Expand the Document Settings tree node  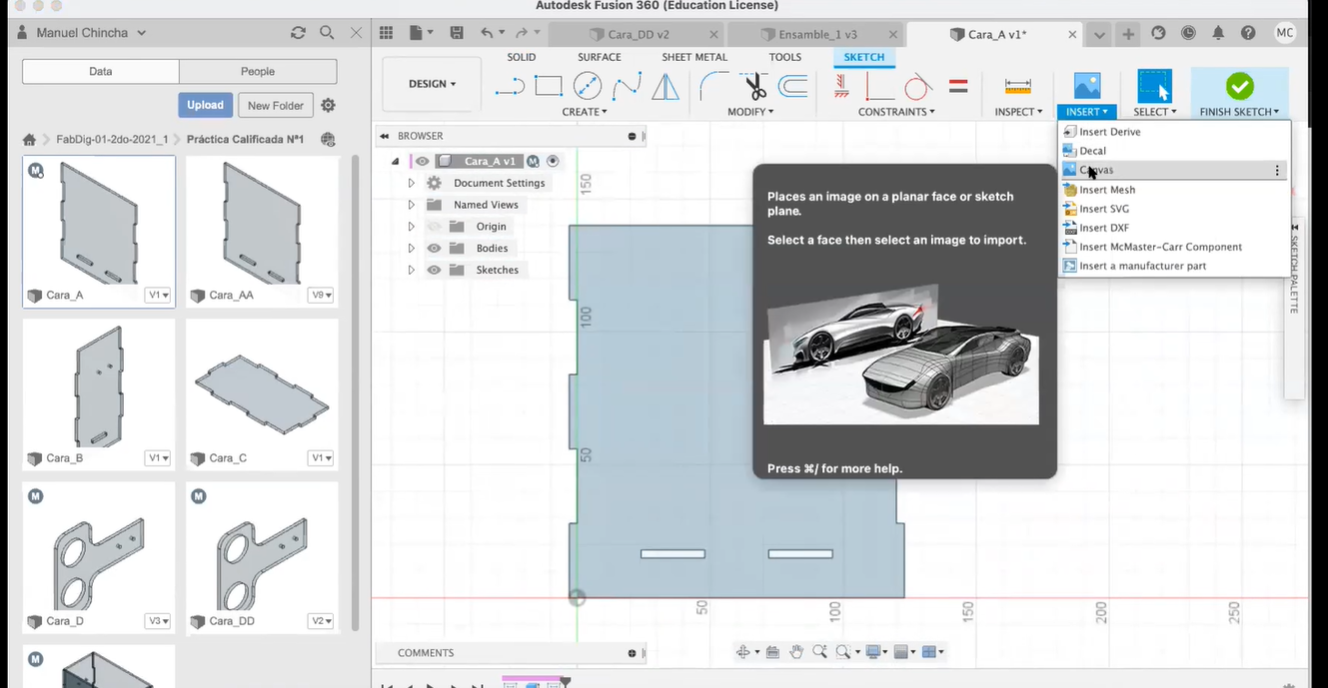[411, 183]
